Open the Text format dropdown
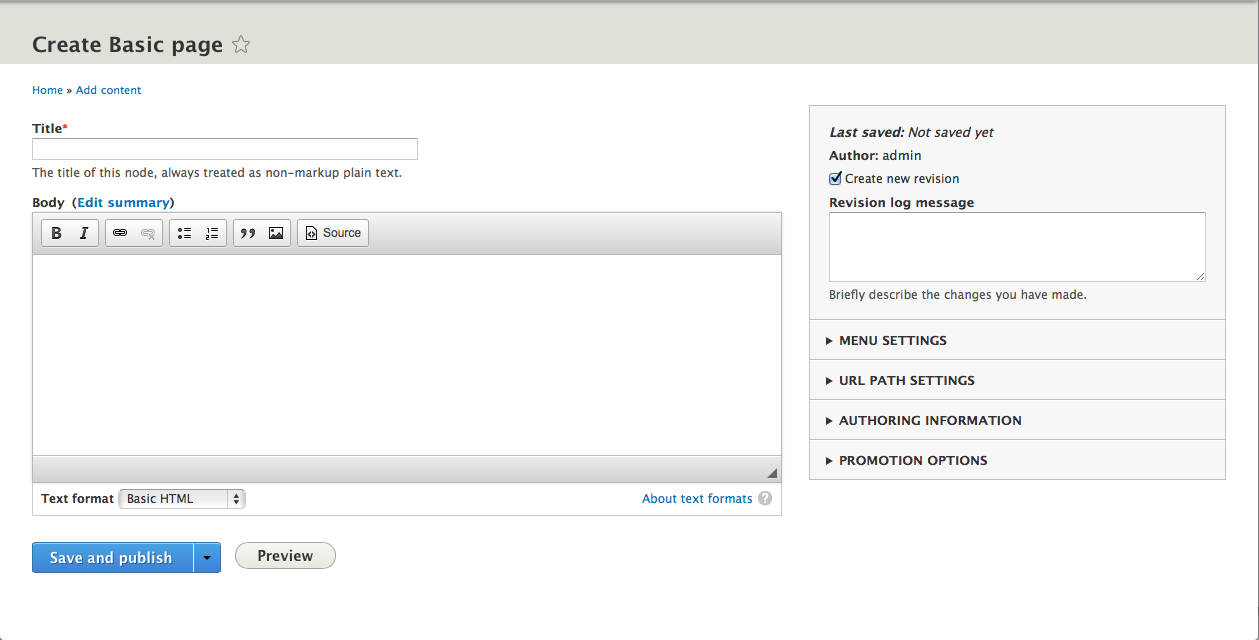This screenshot has width=1259, height=640. [x=181, y=498]
